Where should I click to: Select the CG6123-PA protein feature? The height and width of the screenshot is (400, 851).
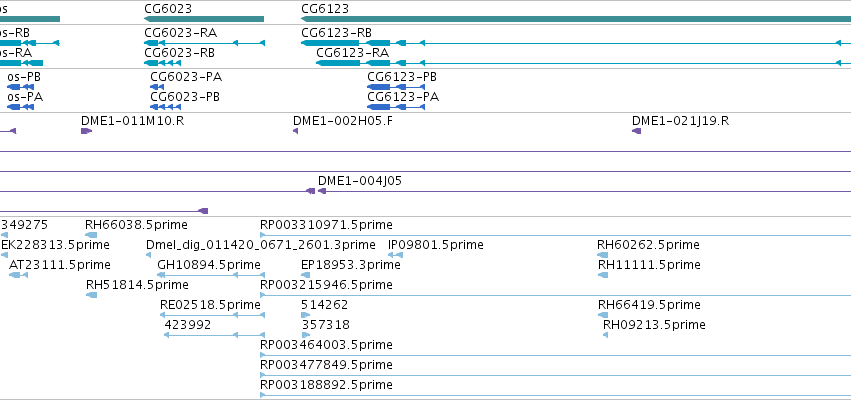point(396,107)
